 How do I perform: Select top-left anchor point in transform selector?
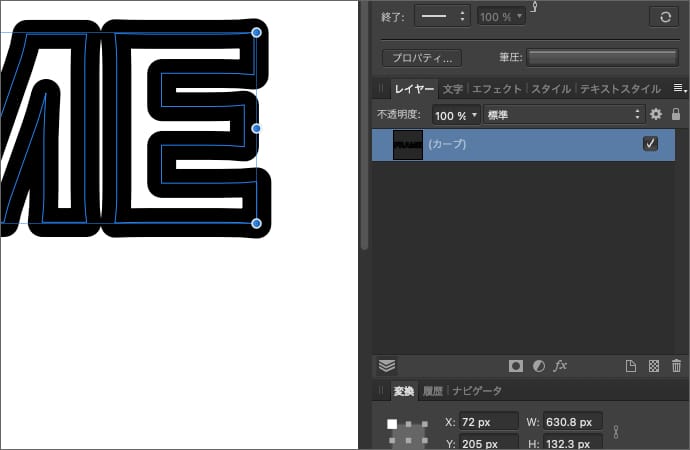pos(392,424)
